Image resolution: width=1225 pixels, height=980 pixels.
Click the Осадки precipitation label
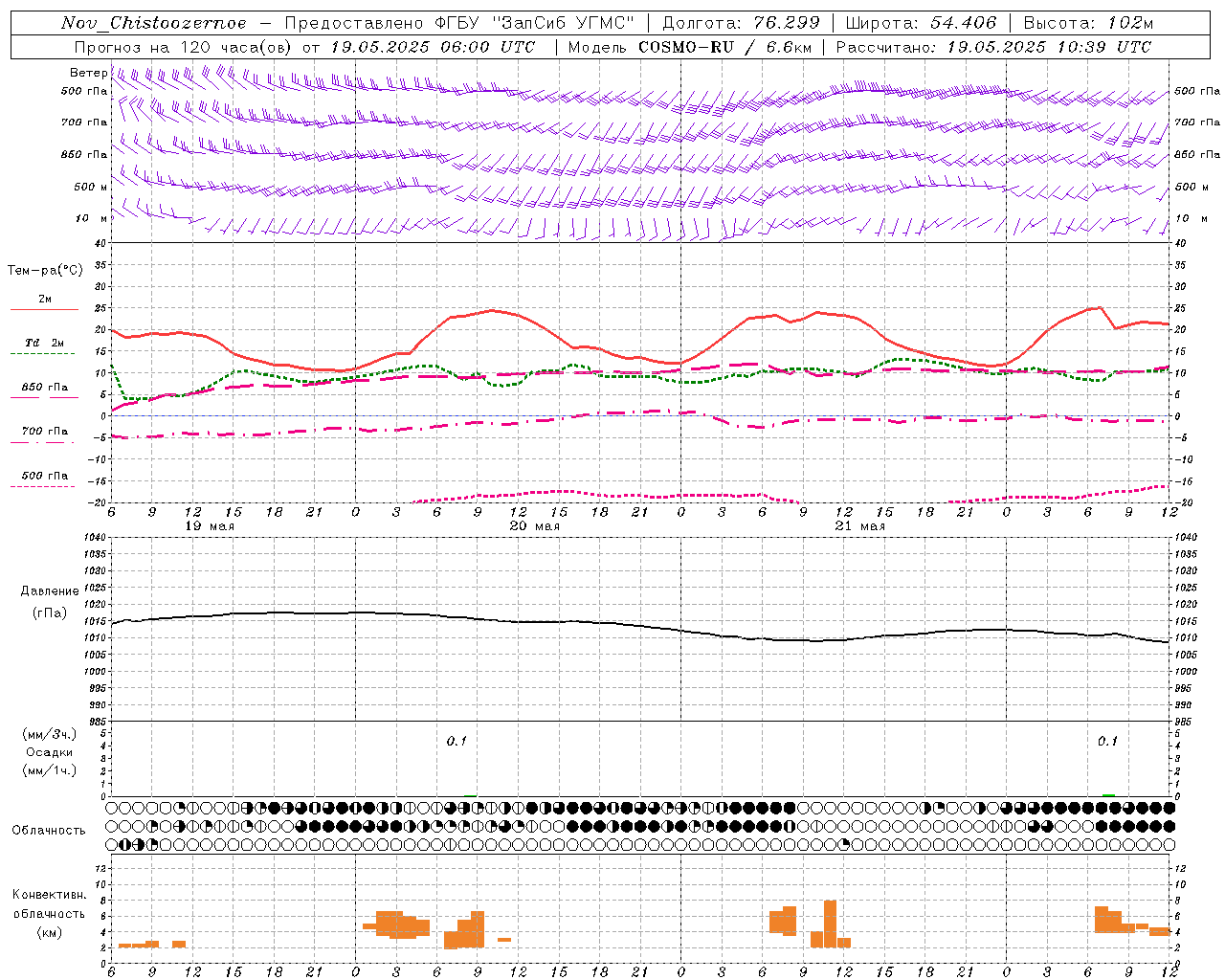click(49, 752)
